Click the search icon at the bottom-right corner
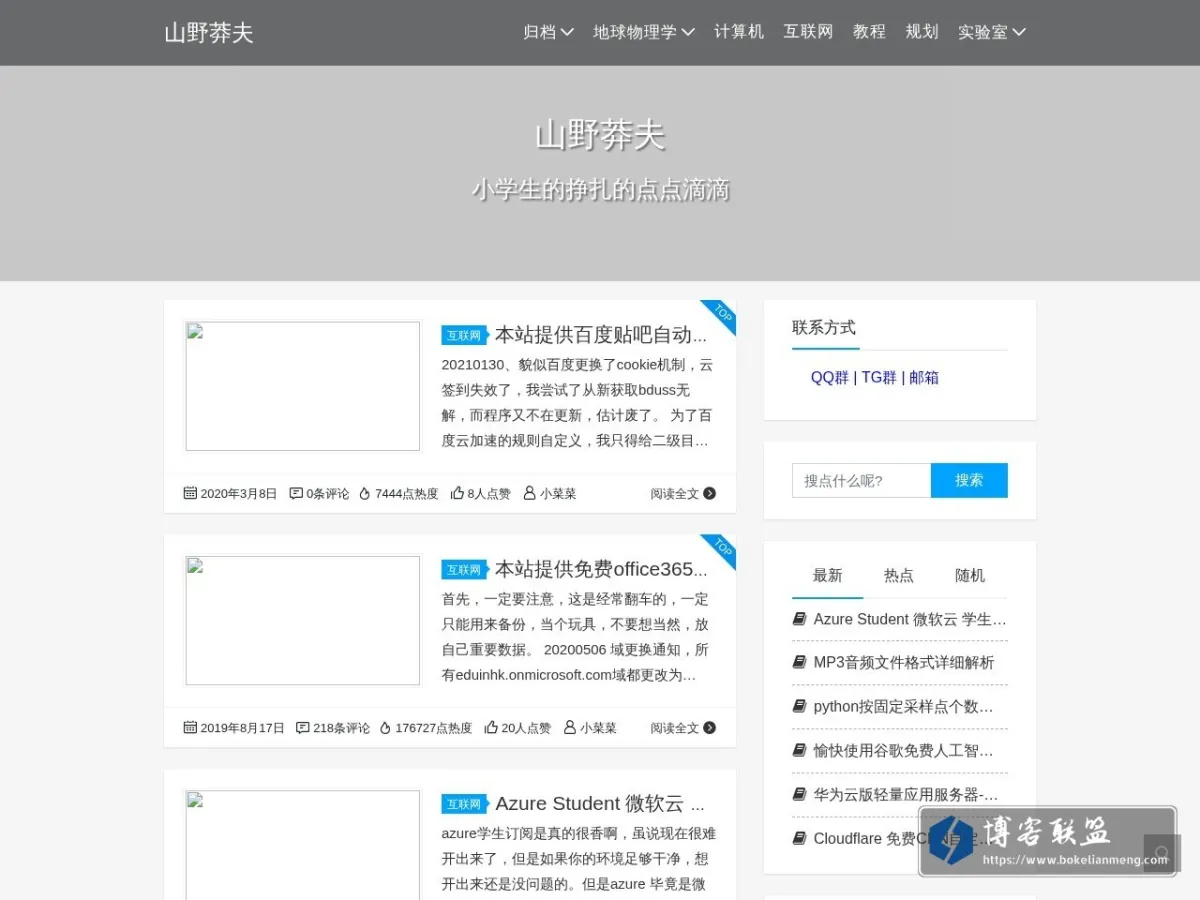This screenshot has height=900, width=1200. pyautogui.click(x=1162, y=854)
